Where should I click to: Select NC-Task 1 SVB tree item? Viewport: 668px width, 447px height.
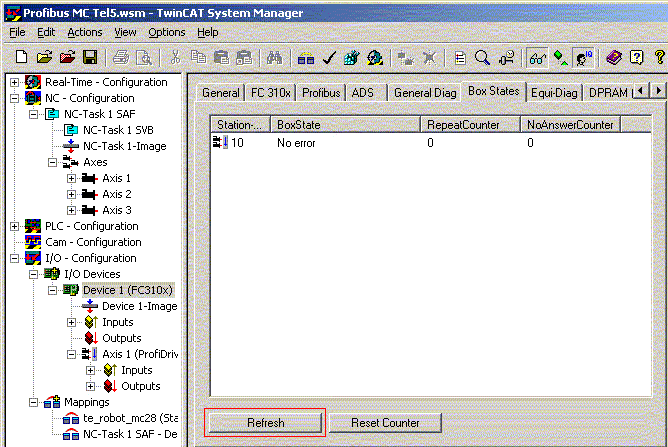click(118, 130)
